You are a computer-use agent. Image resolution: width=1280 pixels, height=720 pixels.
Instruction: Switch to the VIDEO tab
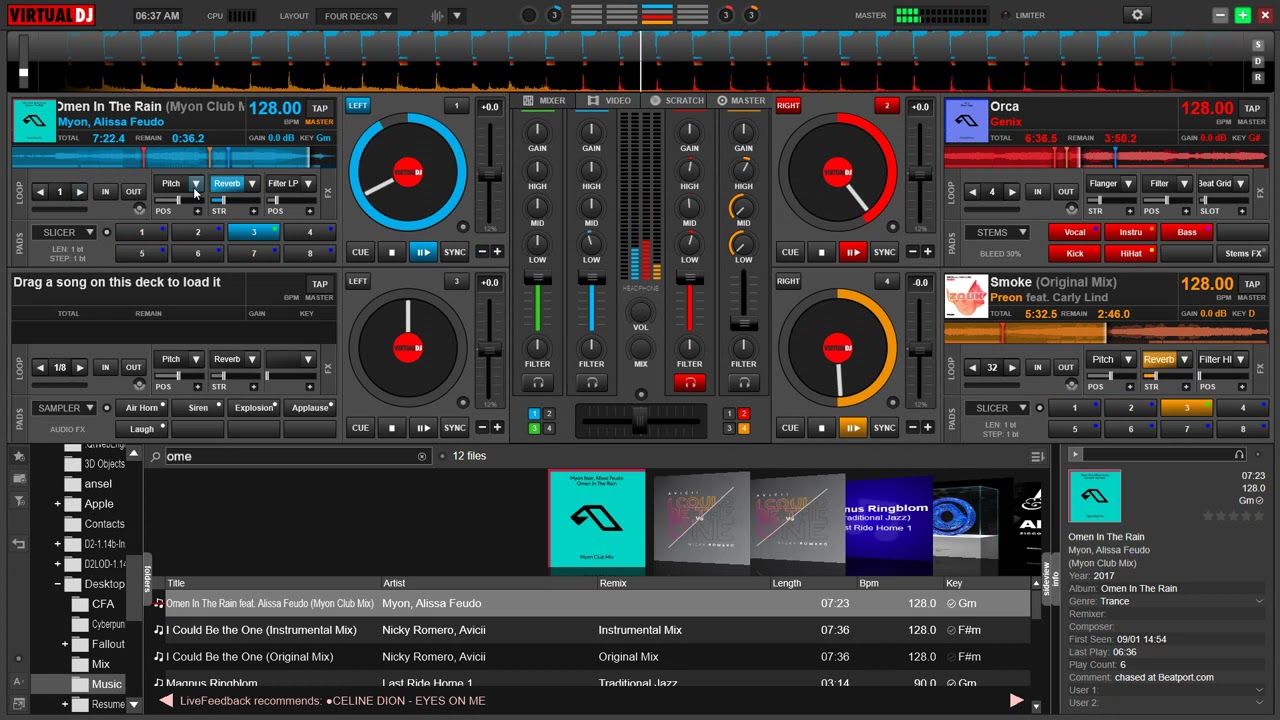[610, 101]
